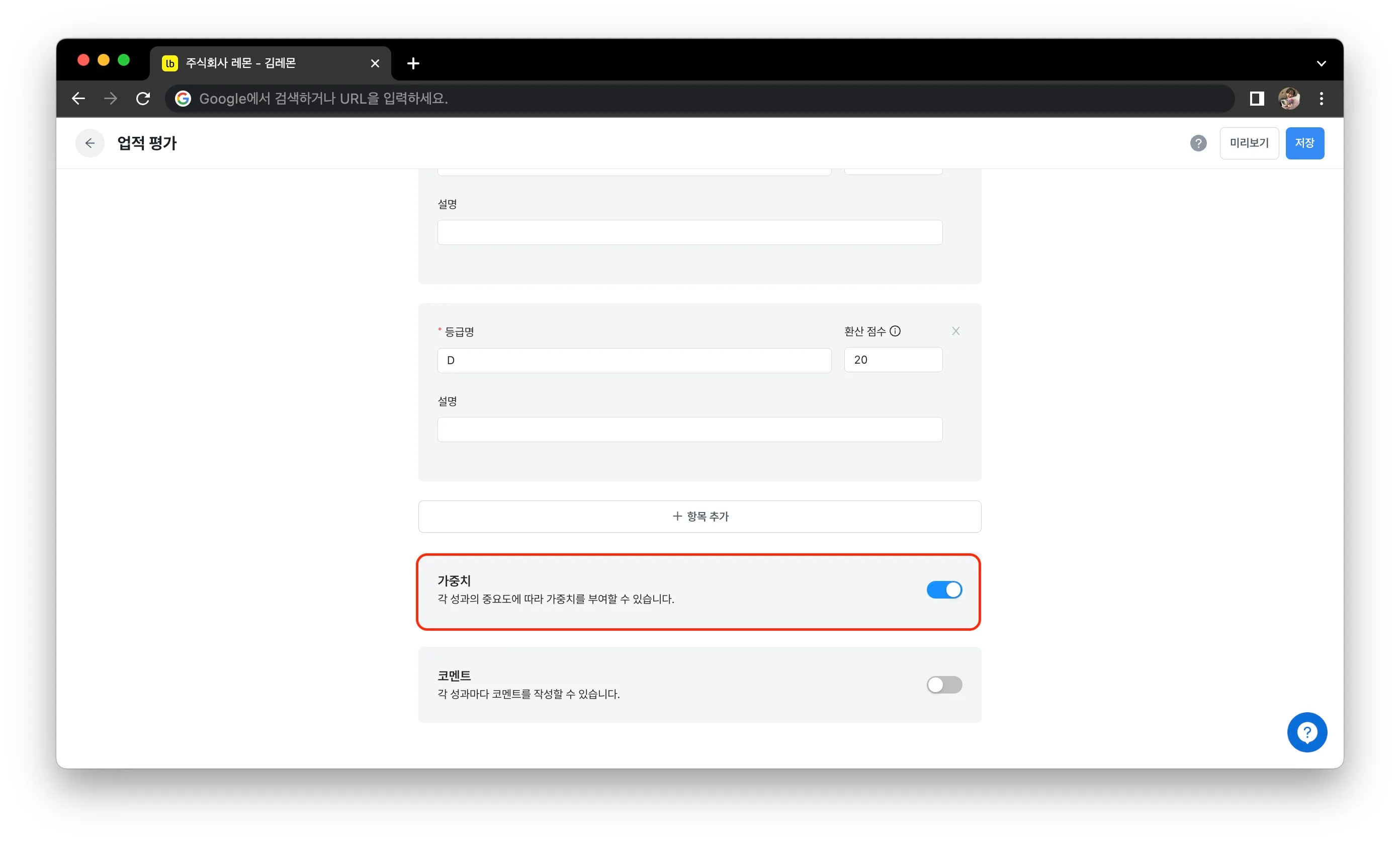Return via the back arrow beside 업적 평가
This screenshot has width=1400, height=843.
point(90,143)
